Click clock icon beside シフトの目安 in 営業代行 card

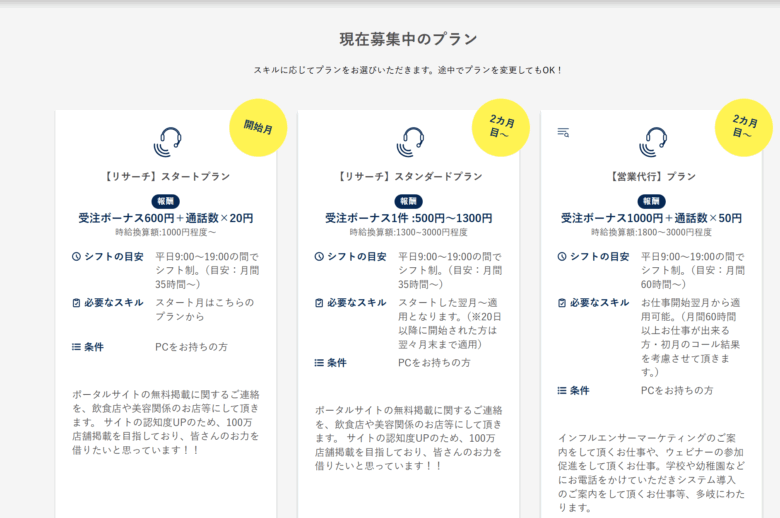[562, 257]
